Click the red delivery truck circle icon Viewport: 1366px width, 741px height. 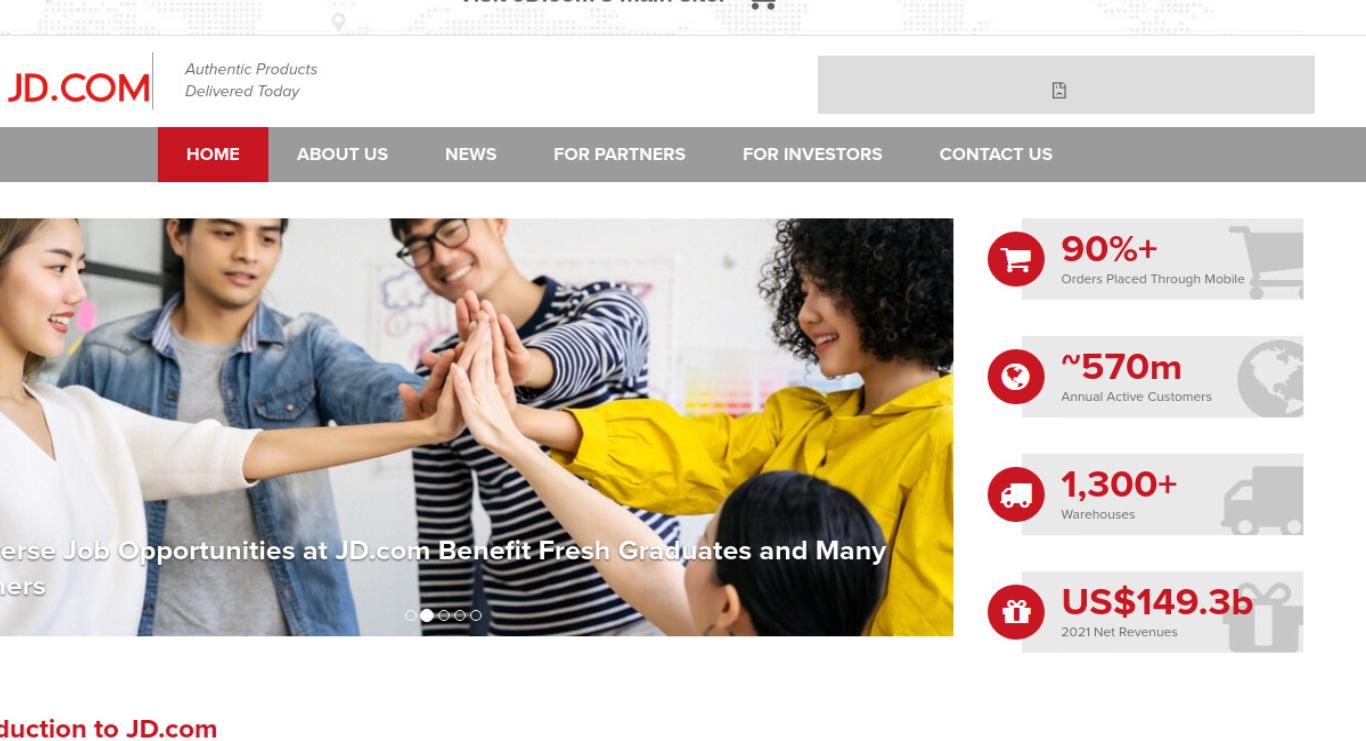[1016, 494]
